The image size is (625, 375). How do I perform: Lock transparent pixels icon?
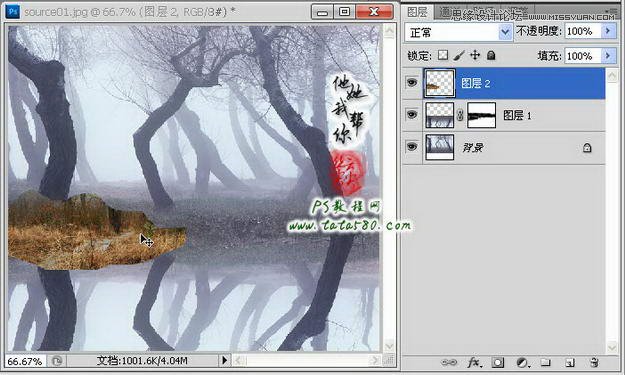point(443,55)
